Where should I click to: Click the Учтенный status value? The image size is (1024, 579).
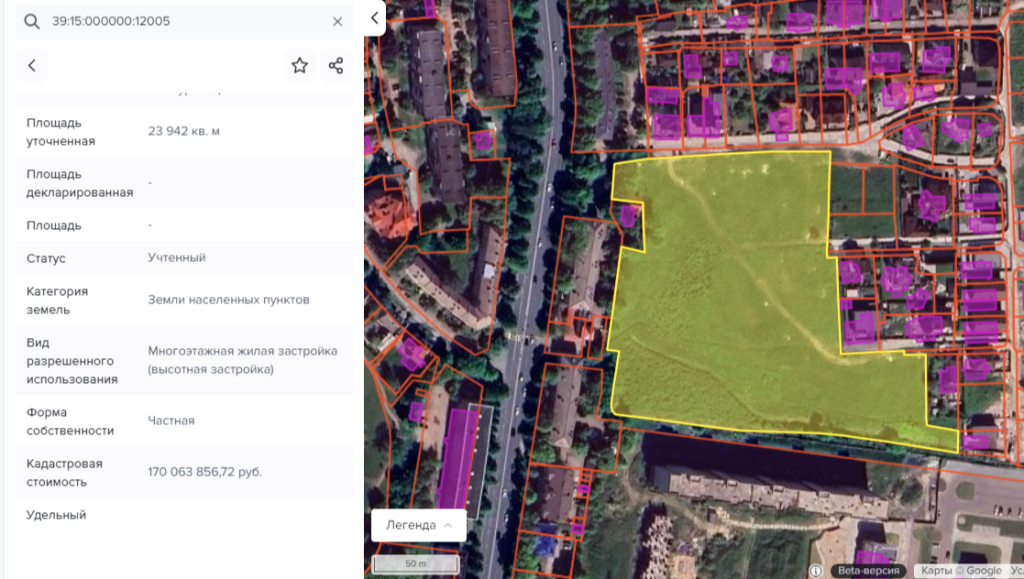pyautogui.click(x=176, y=258)
